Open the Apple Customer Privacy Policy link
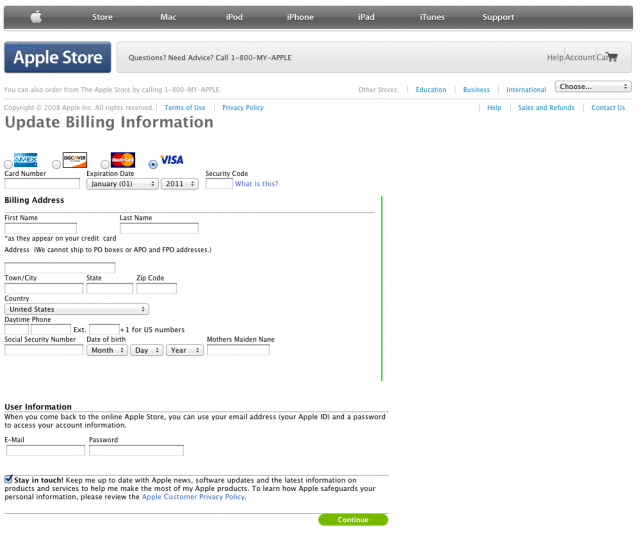640x537 pixels. [x=193, y=497]
